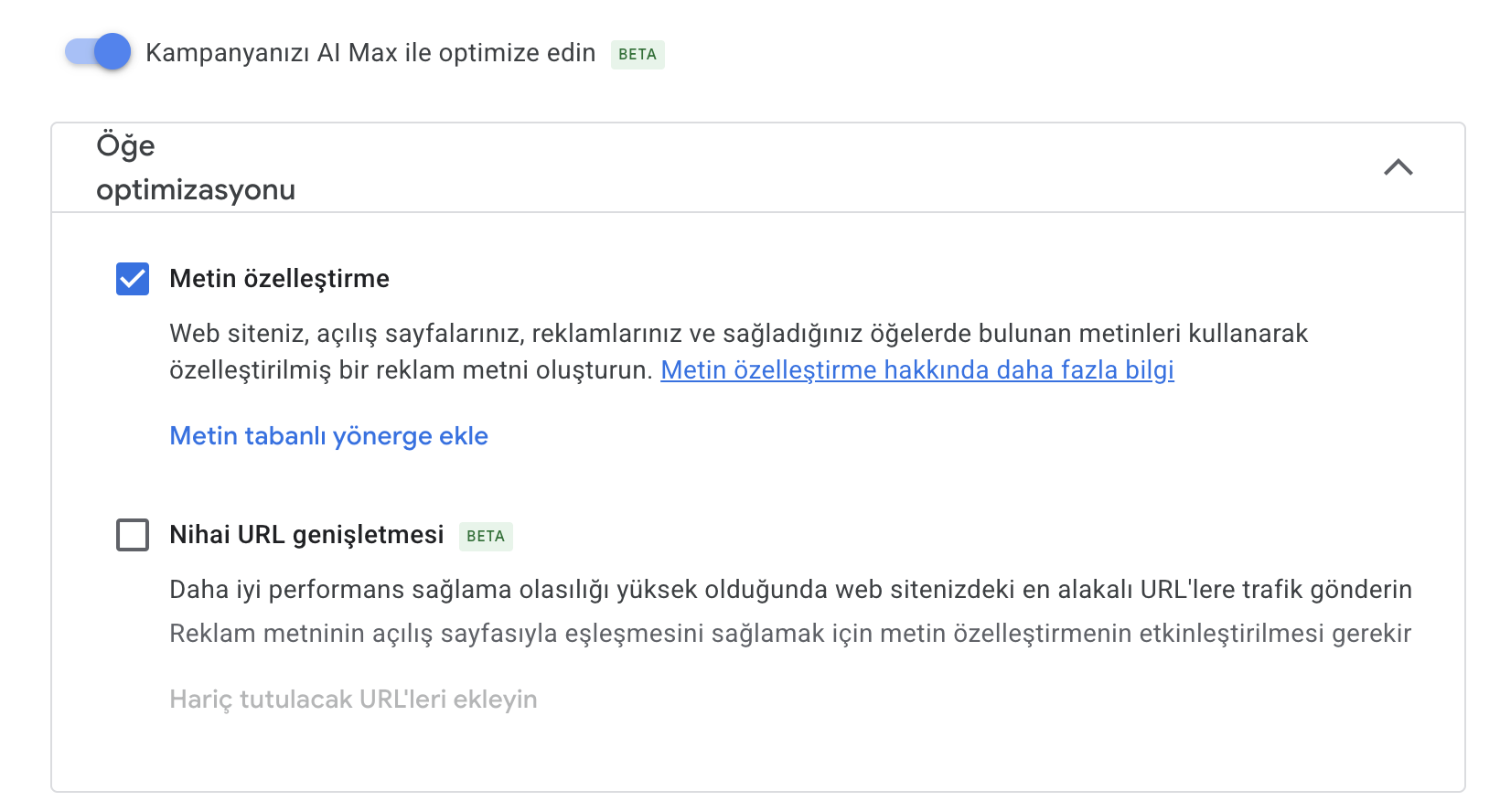Image resolution: width=1500 pixels, height=812 pixels.
Task: Open Metin özelleştirme hakkında daha fazla bilgi
Action: (917, 370)
